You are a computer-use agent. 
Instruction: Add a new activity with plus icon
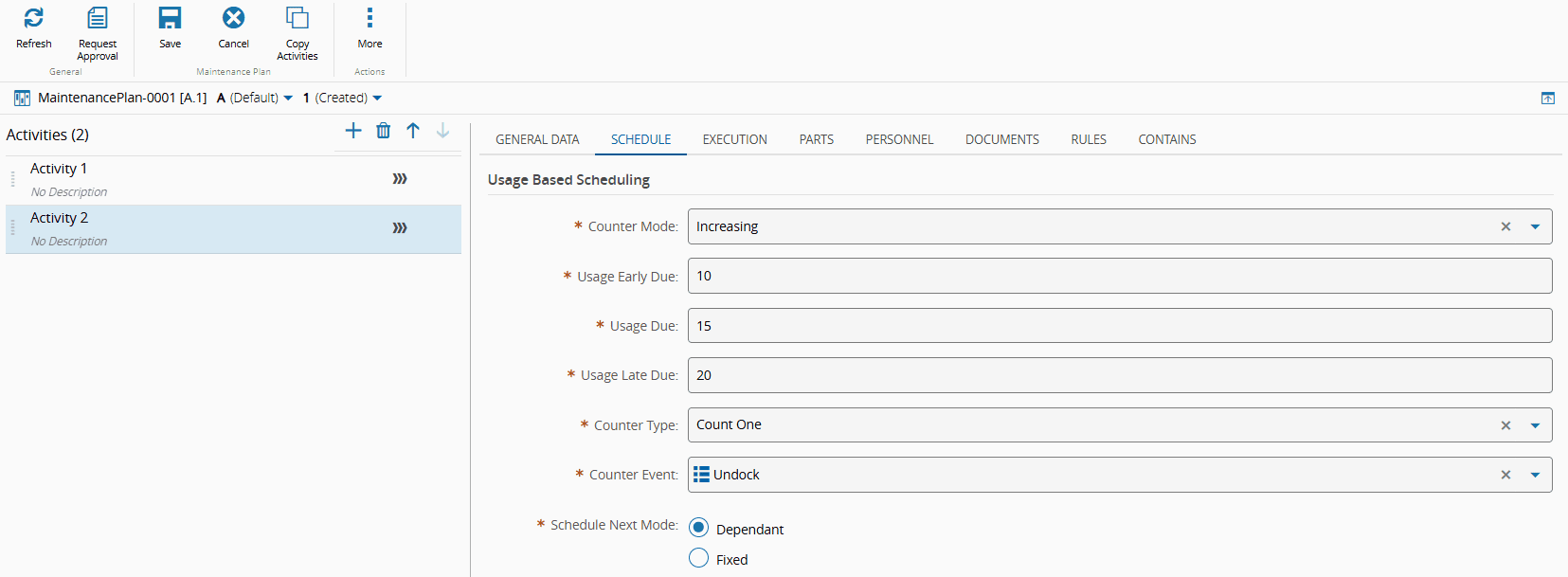point(353,131)
